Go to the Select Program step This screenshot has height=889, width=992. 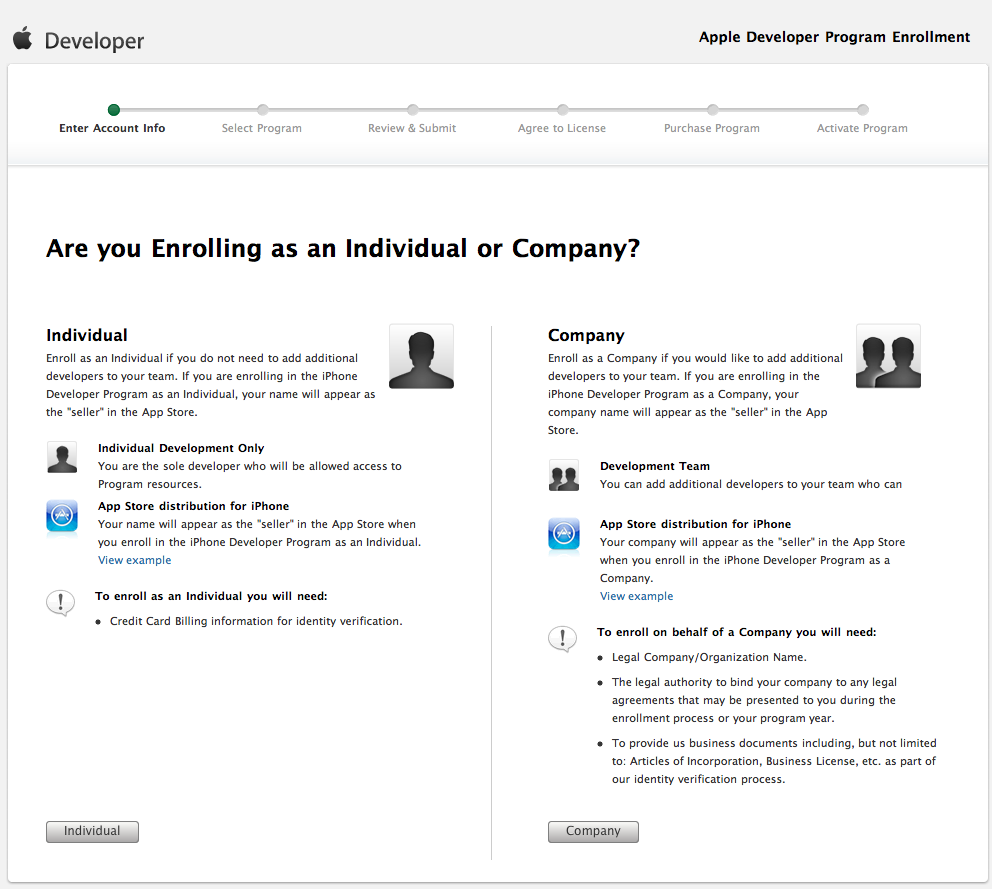click(262, 128)
